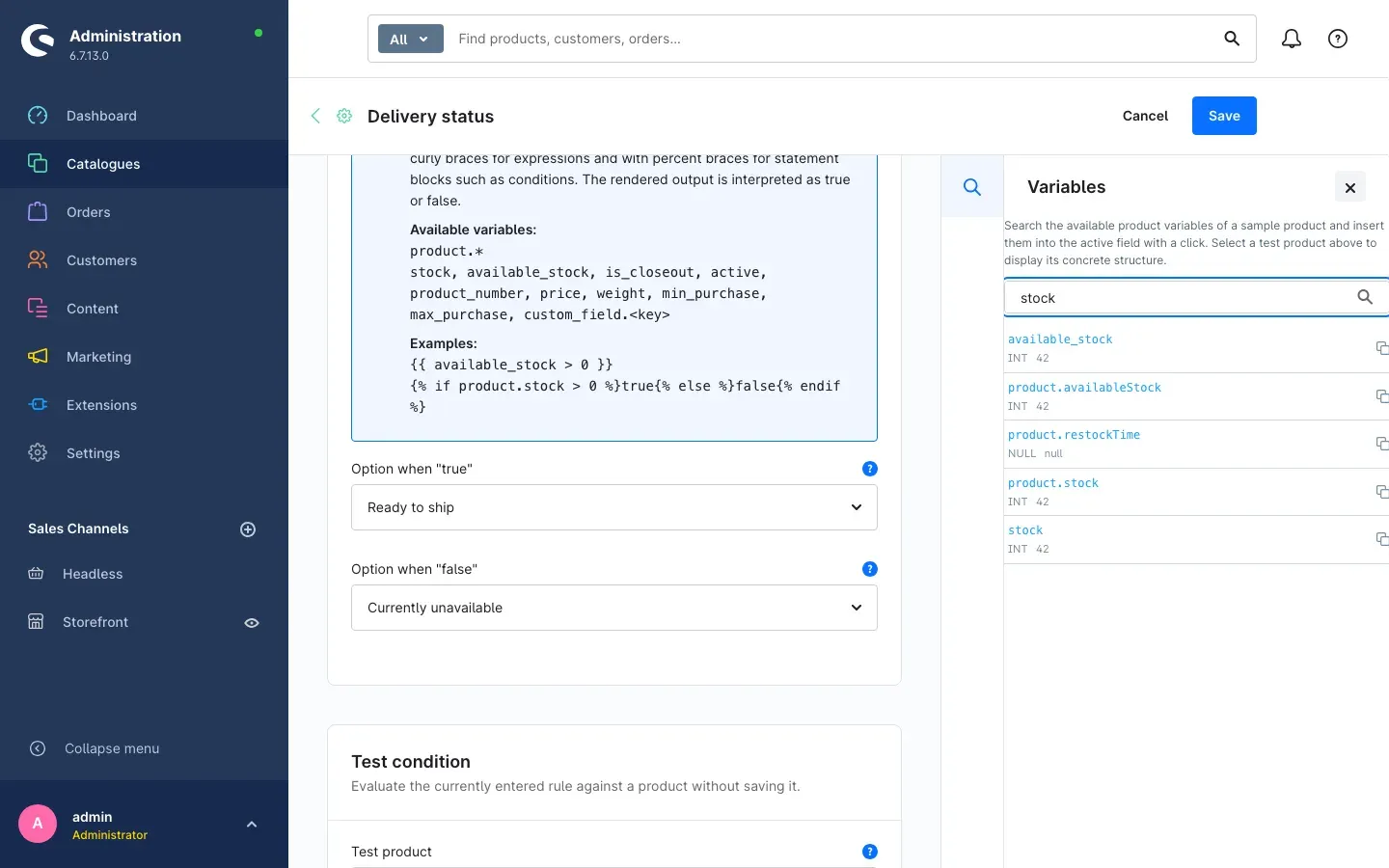This screenshot has width=1389, height=868.
Task: Click the green gear icon beside title
Action: 344,116
